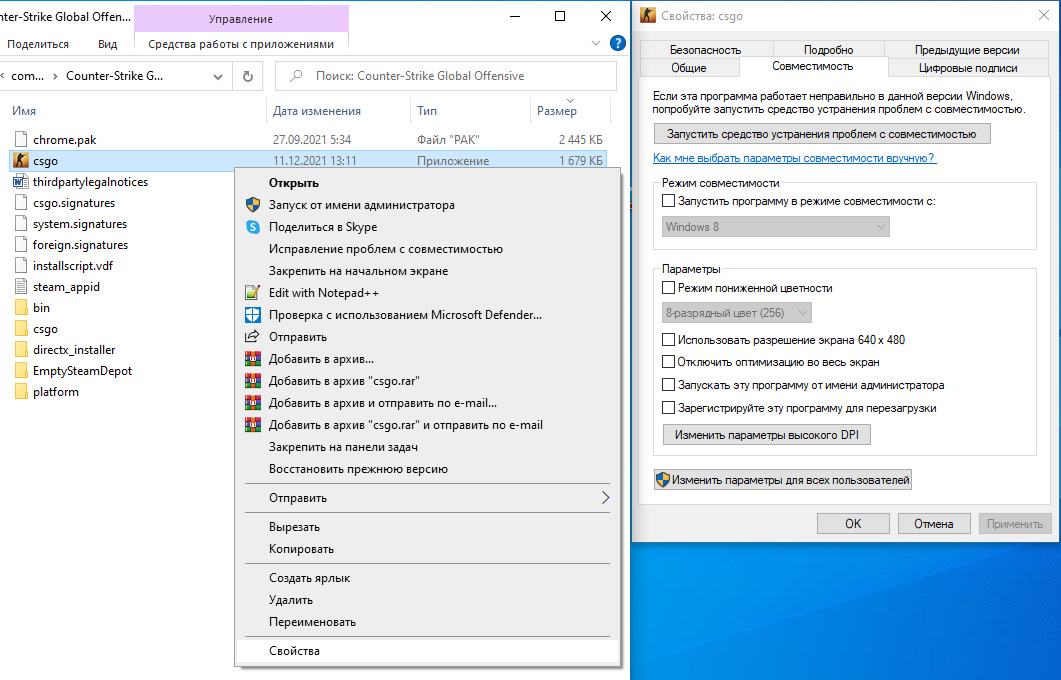Click the Microsoft Defender shield icon
The image size is (1061, 680).
point(252,315)
